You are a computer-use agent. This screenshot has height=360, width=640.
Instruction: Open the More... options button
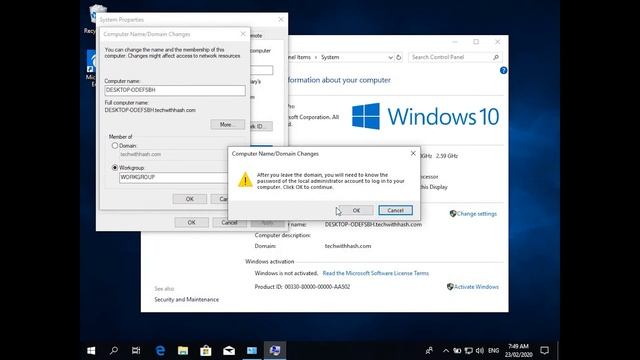point(227,124)
